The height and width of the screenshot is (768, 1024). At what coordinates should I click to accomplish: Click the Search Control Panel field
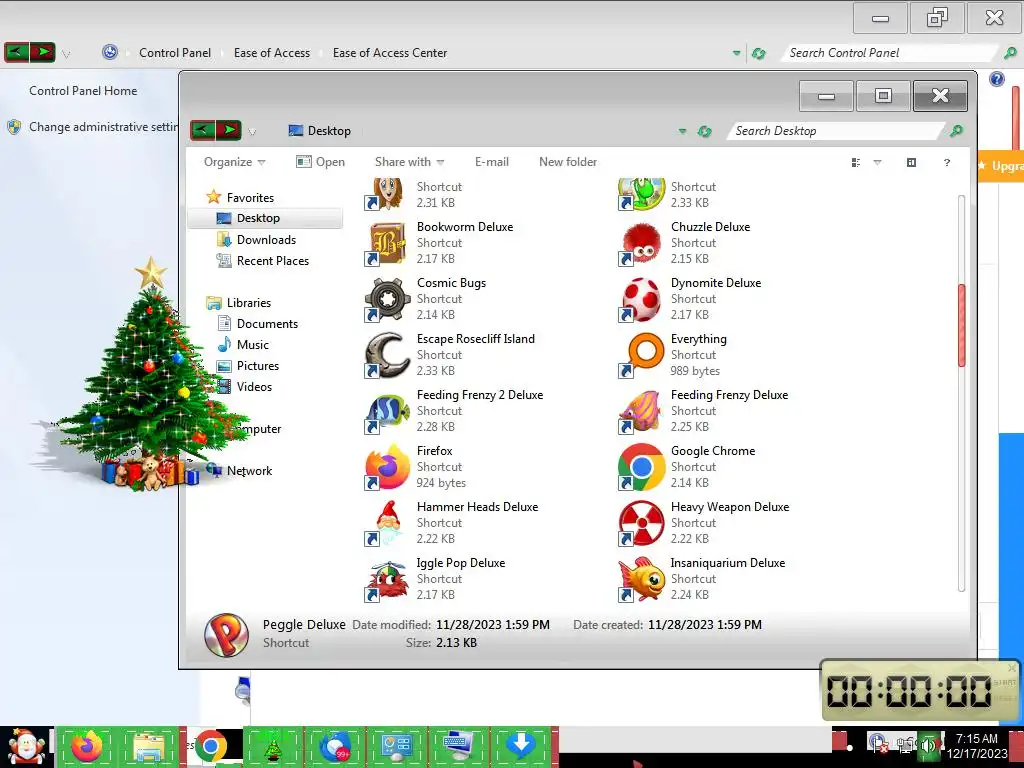pyautogui.click(x=889, y=53)
